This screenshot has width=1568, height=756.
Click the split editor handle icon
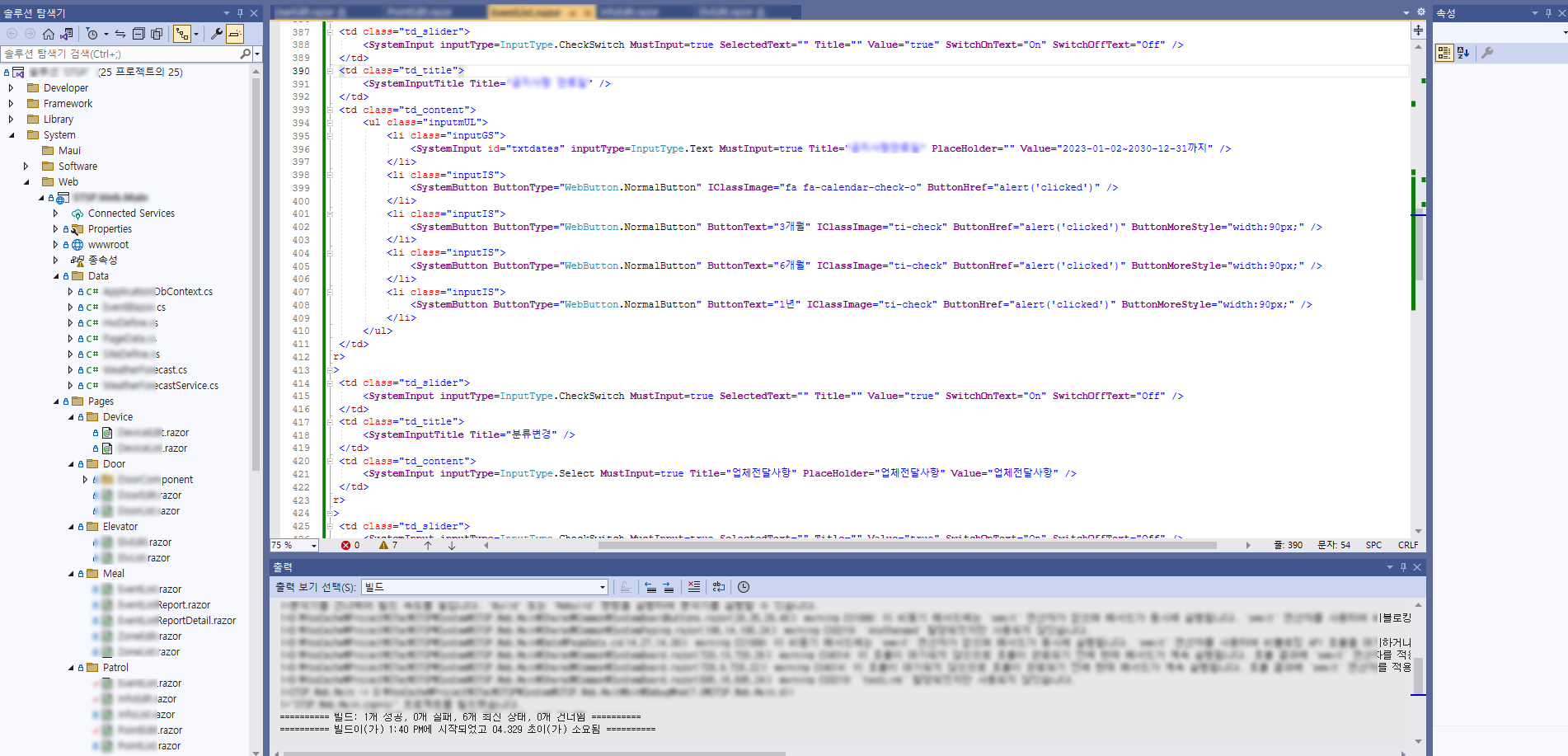pyautogui.click(x=1418, y=31)
